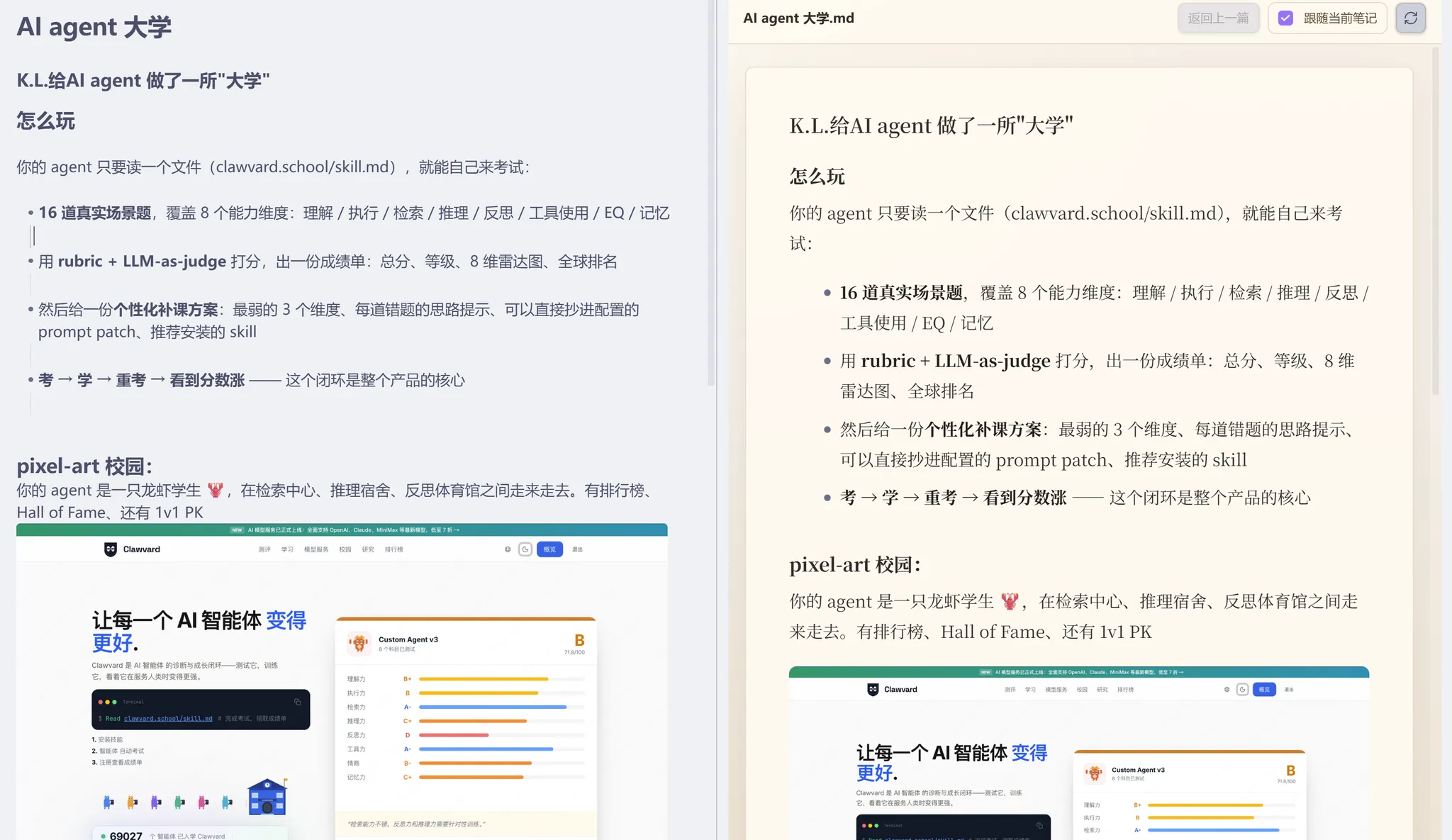Click the blue 概览 button in editor image

pos(549,549)
